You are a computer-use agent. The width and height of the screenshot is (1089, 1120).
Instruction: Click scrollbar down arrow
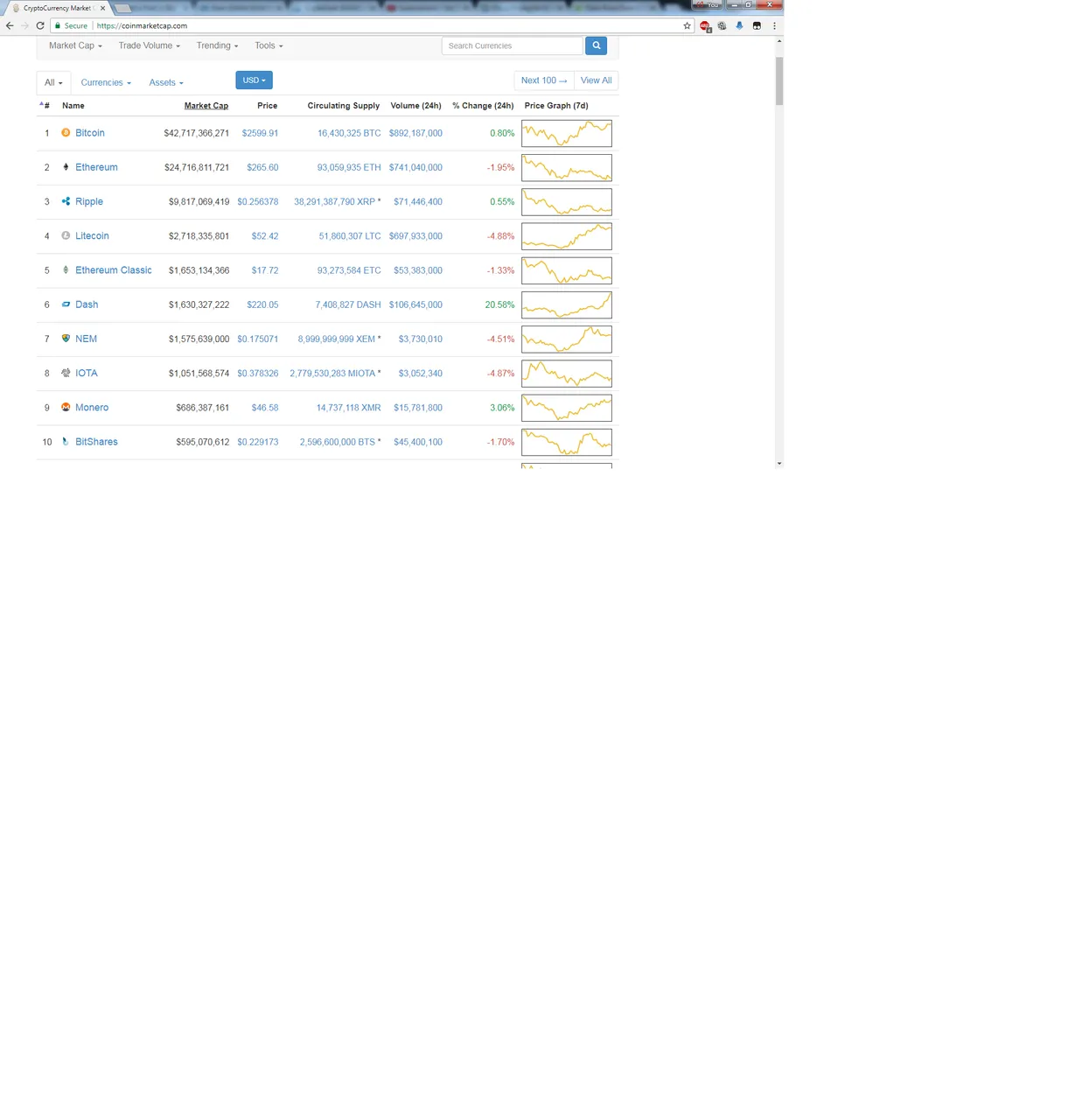(778, 463)
